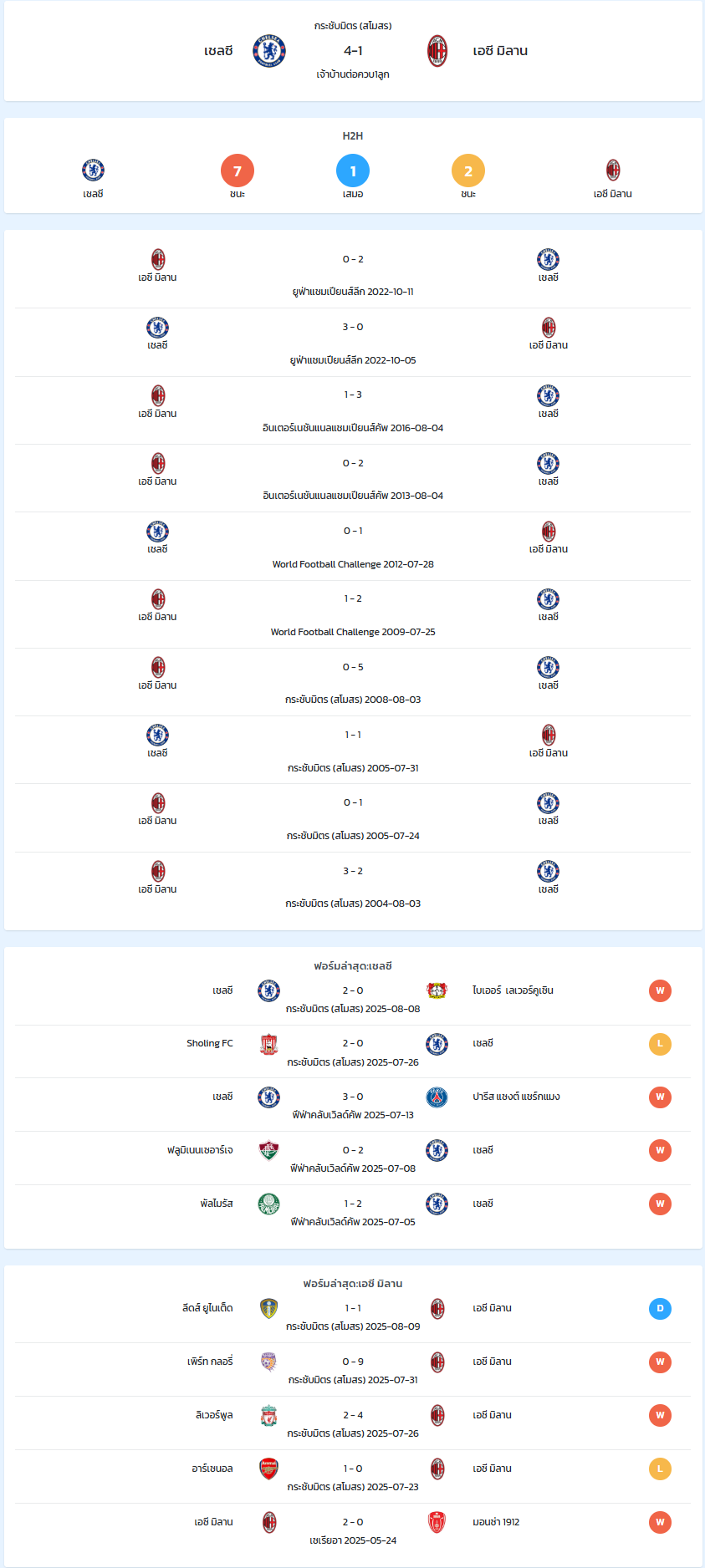Click the Liverpool club logo
705x1568 pixels.
coord(268,1416)
